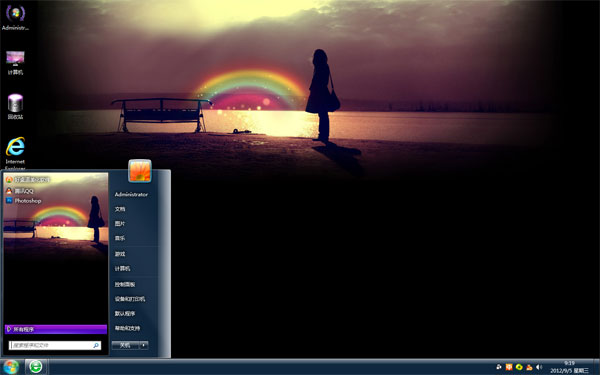Expand 所有程序 all programs list
This screenshot has width=600, height=375.
tap(56, 329)
